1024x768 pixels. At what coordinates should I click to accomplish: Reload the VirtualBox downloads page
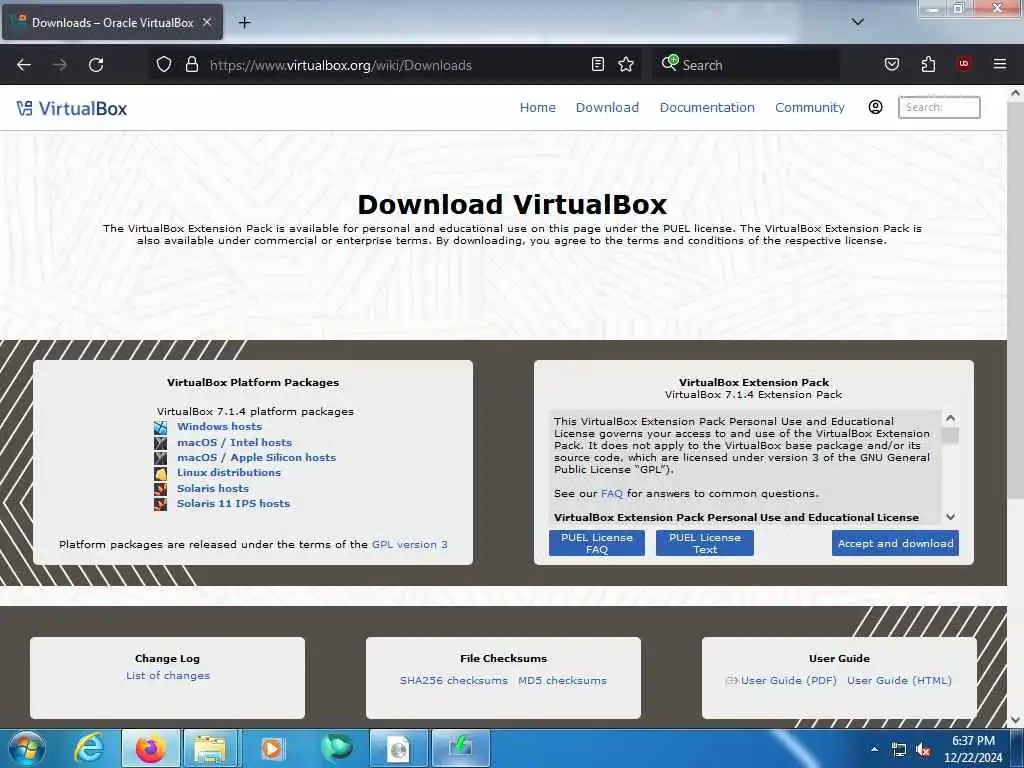point(96,65)
